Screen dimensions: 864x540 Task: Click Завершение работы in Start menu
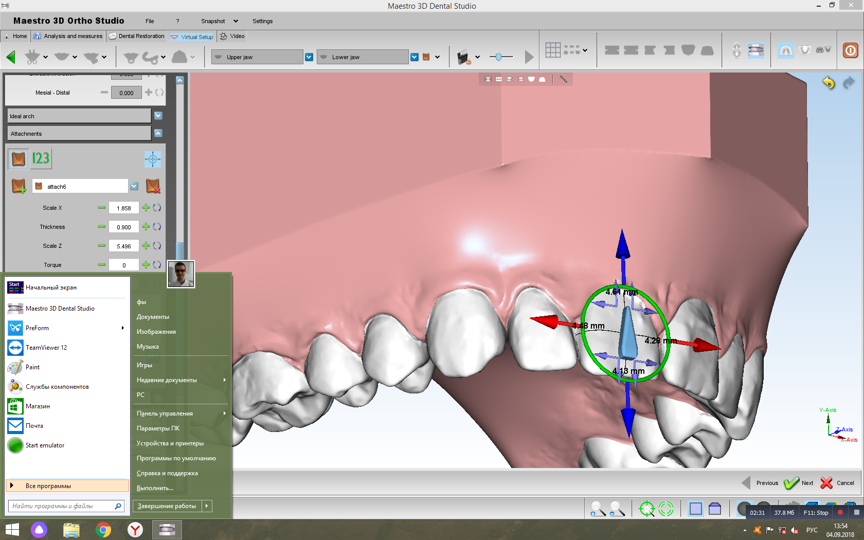[167, 506]
